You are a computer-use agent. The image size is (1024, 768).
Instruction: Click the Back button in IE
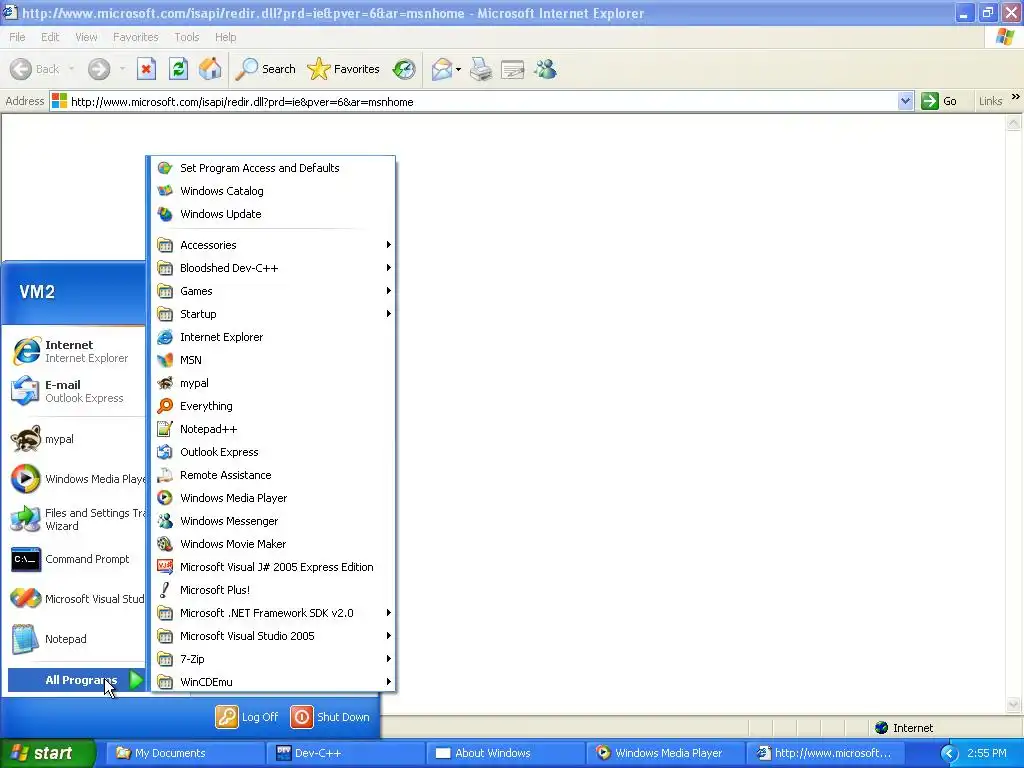(x=35, y=69)
